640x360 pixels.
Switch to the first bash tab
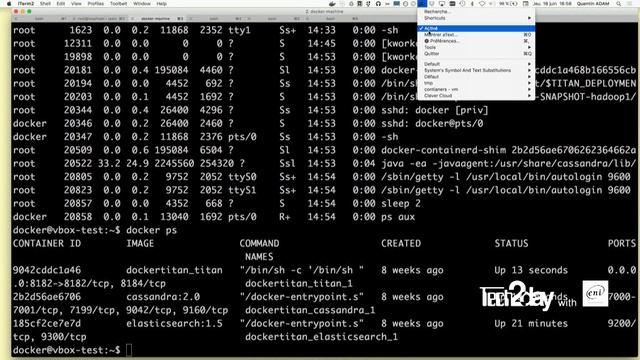click(40, 18)
